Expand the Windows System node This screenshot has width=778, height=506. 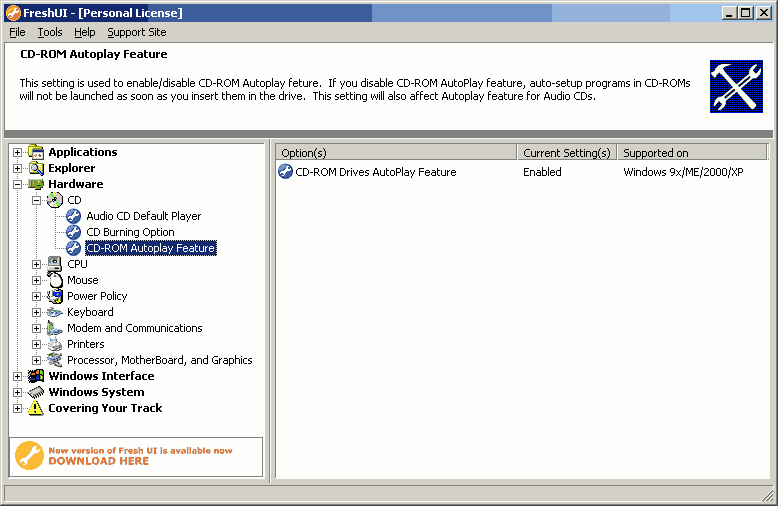click(17, 392)
